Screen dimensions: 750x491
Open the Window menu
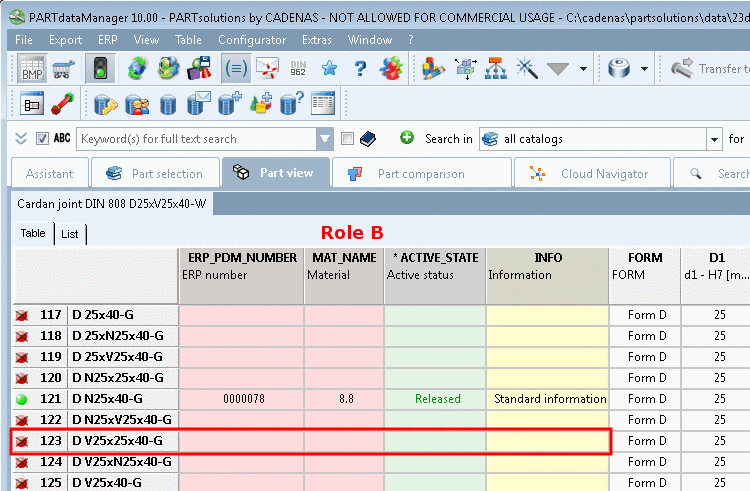pos(370,40)
